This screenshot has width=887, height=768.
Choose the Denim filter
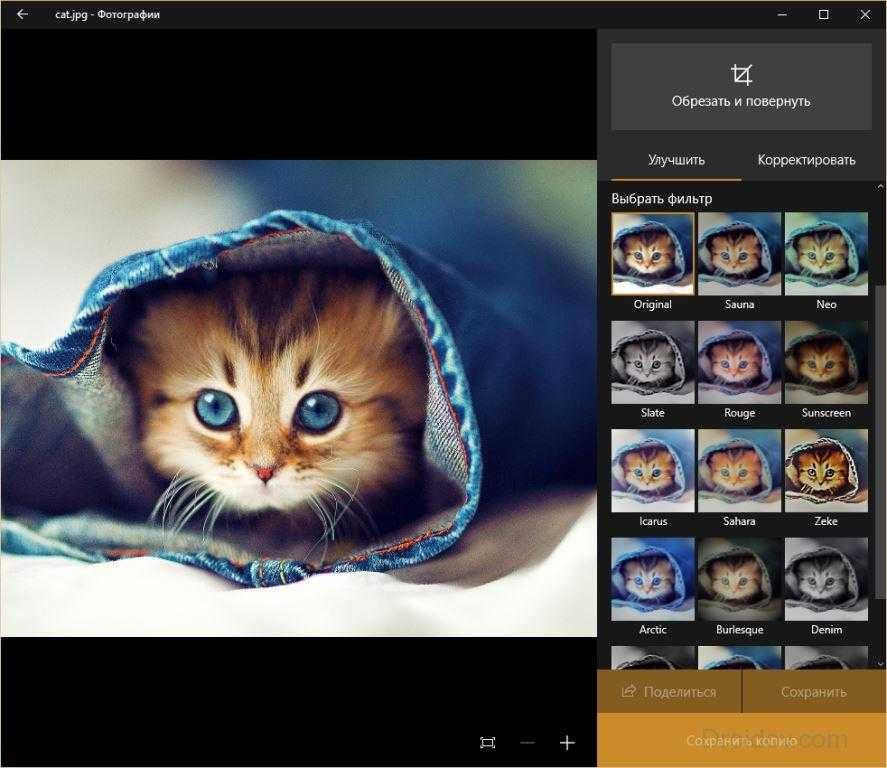[826, 580]
